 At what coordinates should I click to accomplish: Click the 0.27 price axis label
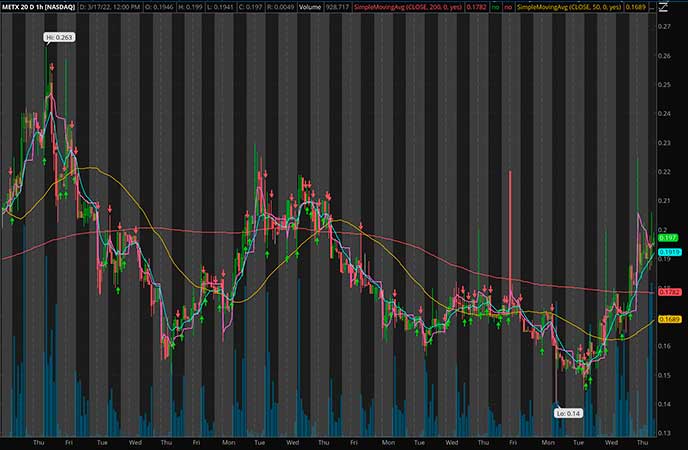(x=664, y=27)
